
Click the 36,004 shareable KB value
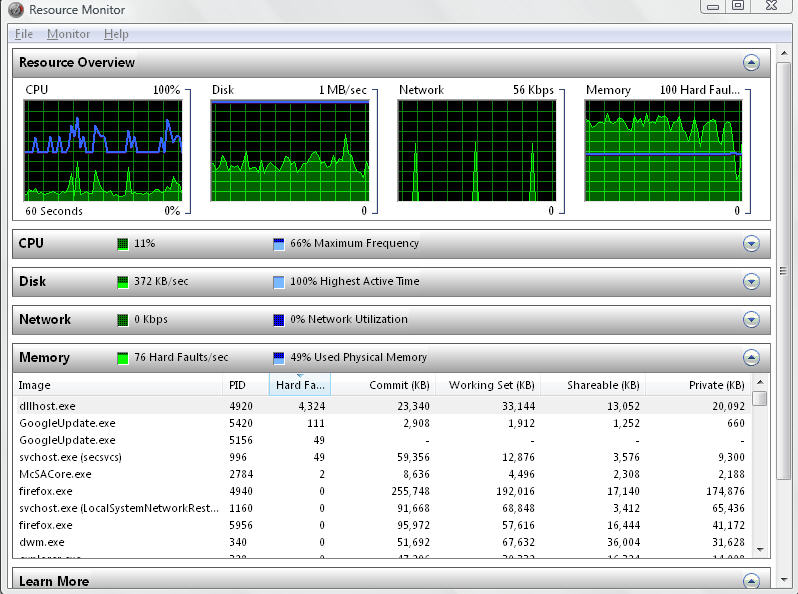pyautogui.click(x=623, y=542)
